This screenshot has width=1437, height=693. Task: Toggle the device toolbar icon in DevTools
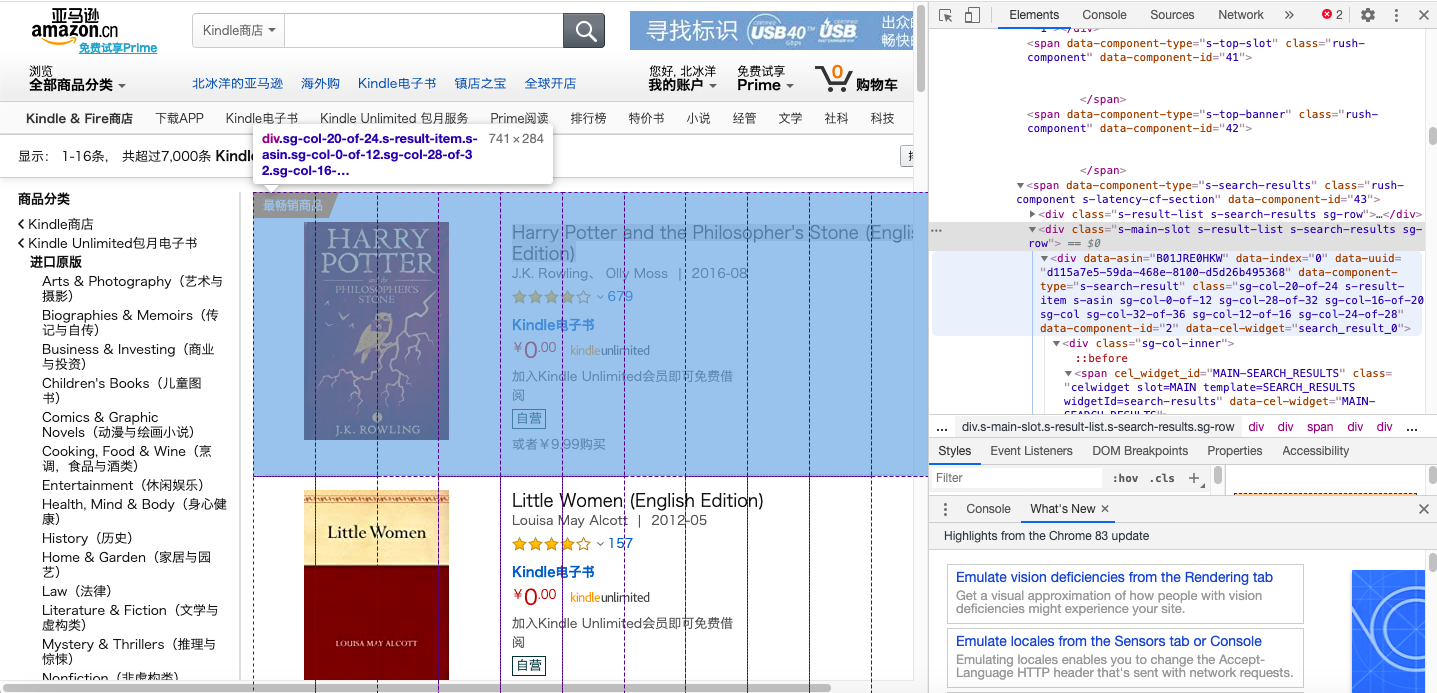click(972, 15)
